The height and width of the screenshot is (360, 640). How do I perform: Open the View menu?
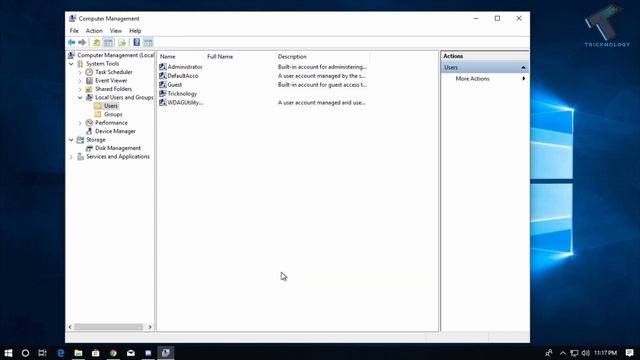pyautogui.click(x=116, y=31)
